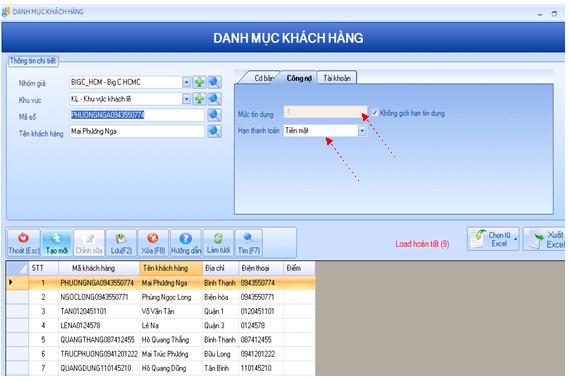Expand the Khu vực dropdown arrow

click(x=186, y=99)
